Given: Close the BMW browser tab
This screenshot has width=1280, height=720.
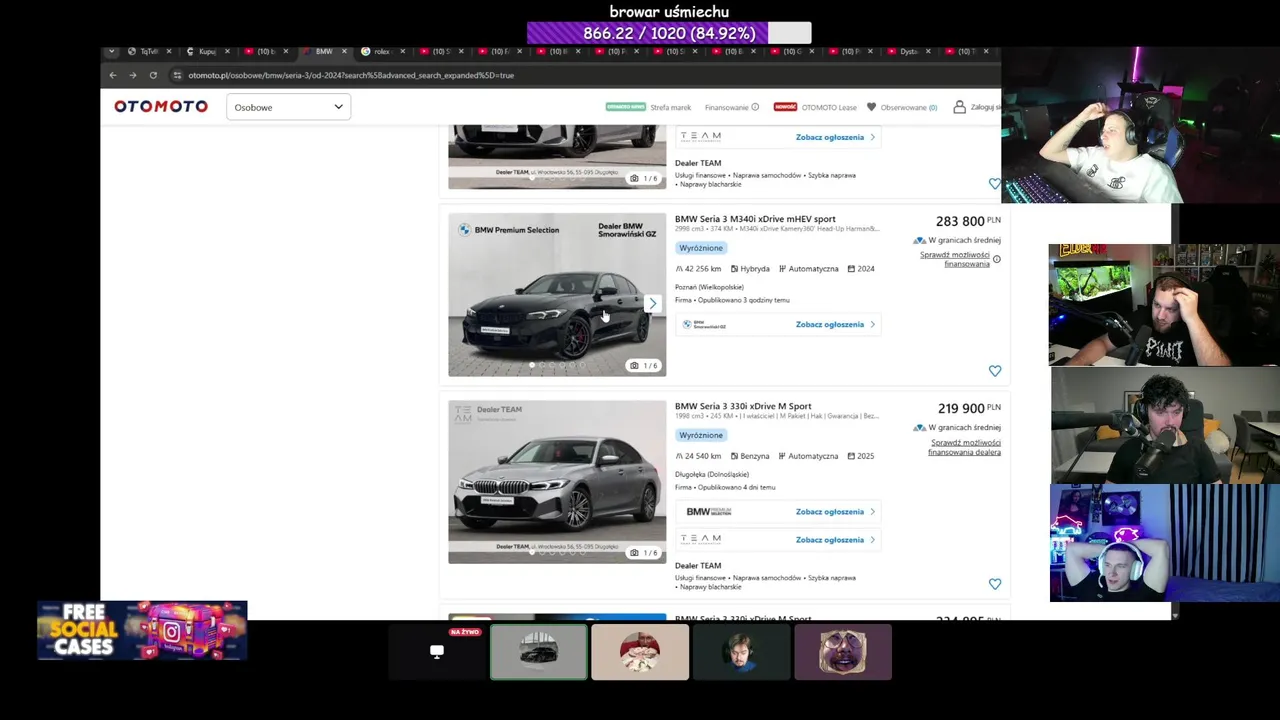Looking at the screenshot, I should click(x=344, y=51).
